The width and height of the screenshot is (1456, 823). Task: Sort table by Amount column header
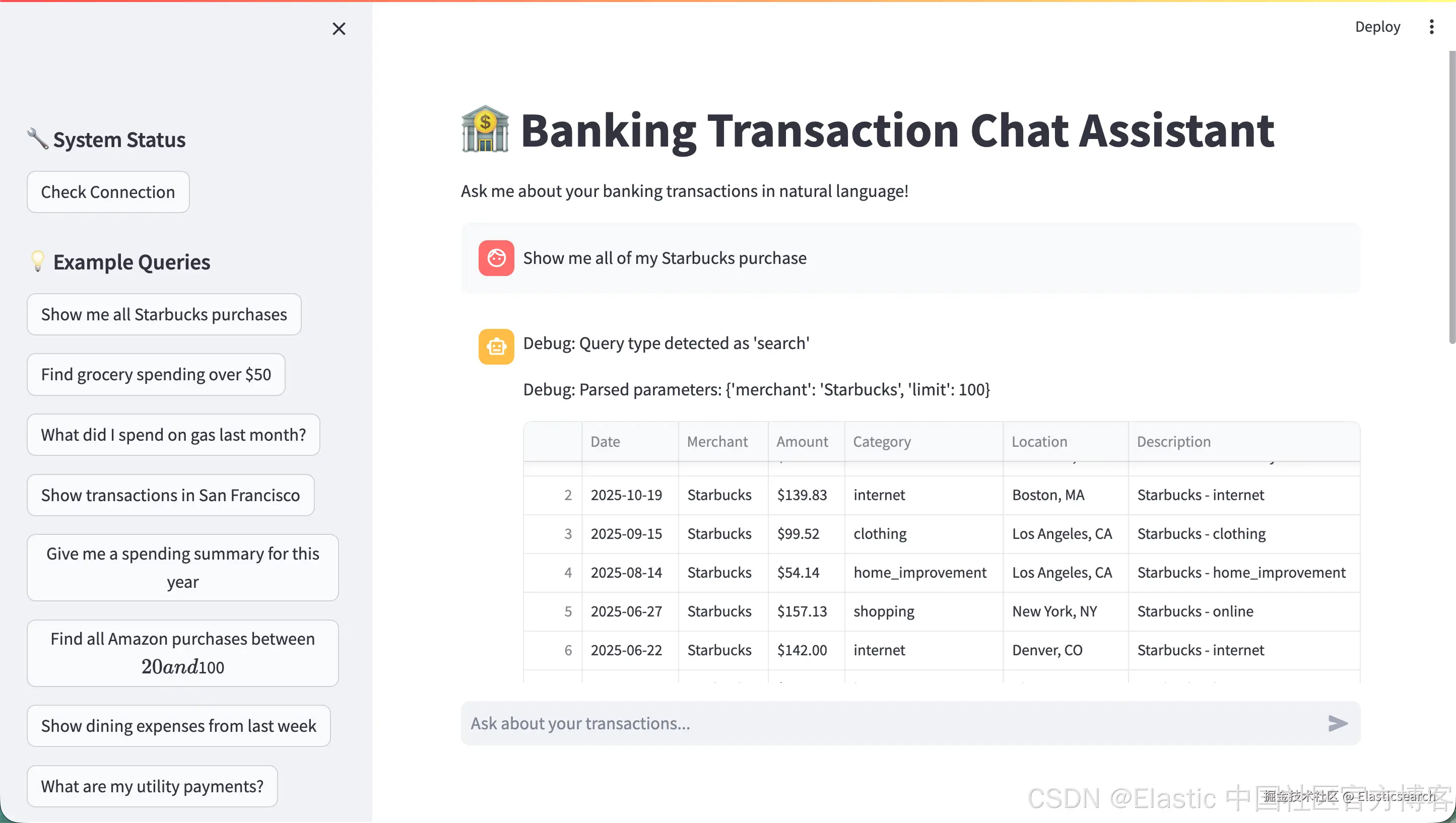(x=802, y=441)
